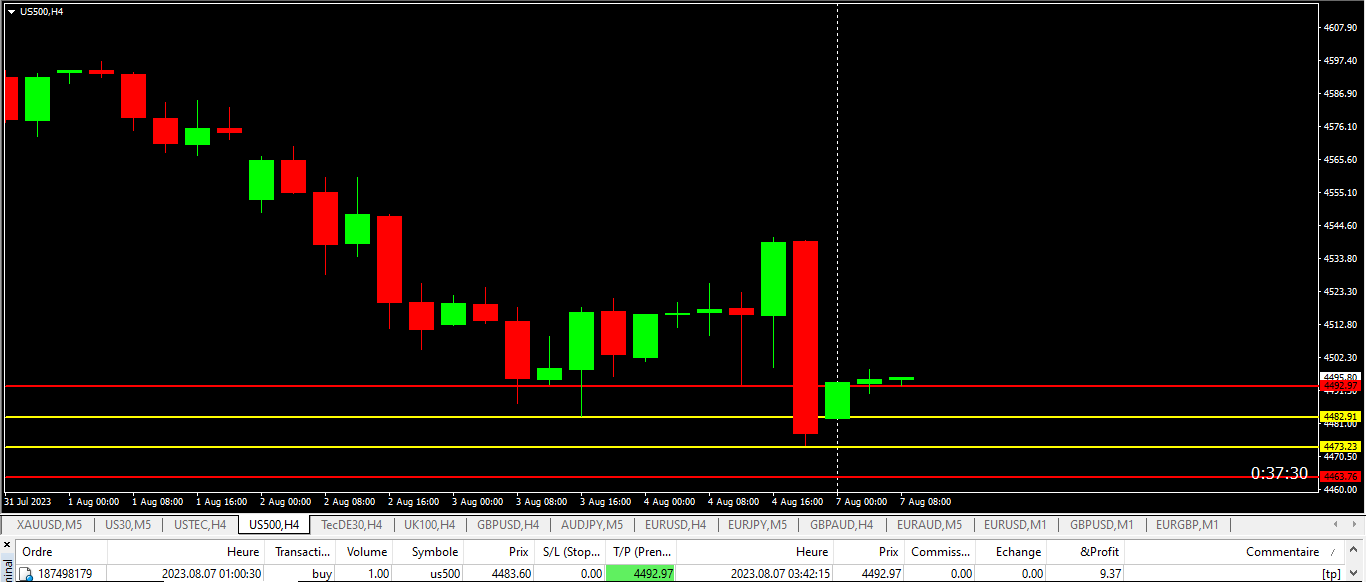Click the 4607.90 price scale label
The height and width of the screenshot is (582, 1366).
[x=1340, y=27]
